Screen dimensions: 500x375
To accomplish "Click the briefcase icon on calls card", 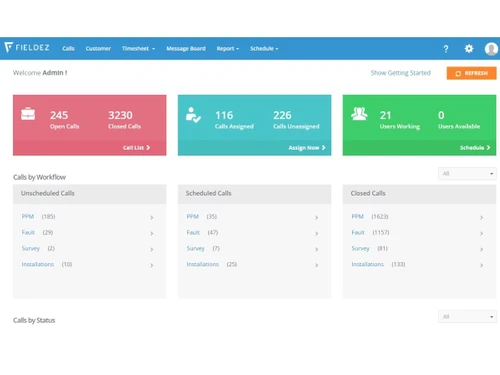I will 28,114.
